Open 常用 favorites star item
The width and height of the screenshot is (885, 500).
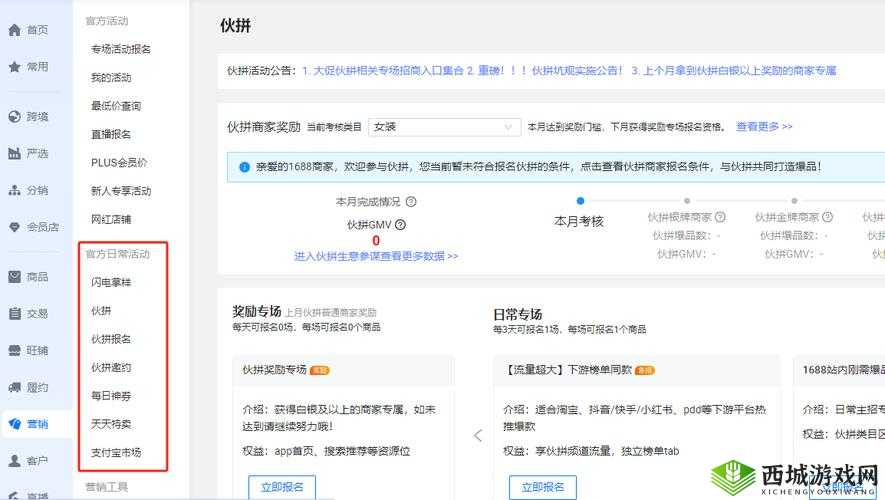coord(28,67)
